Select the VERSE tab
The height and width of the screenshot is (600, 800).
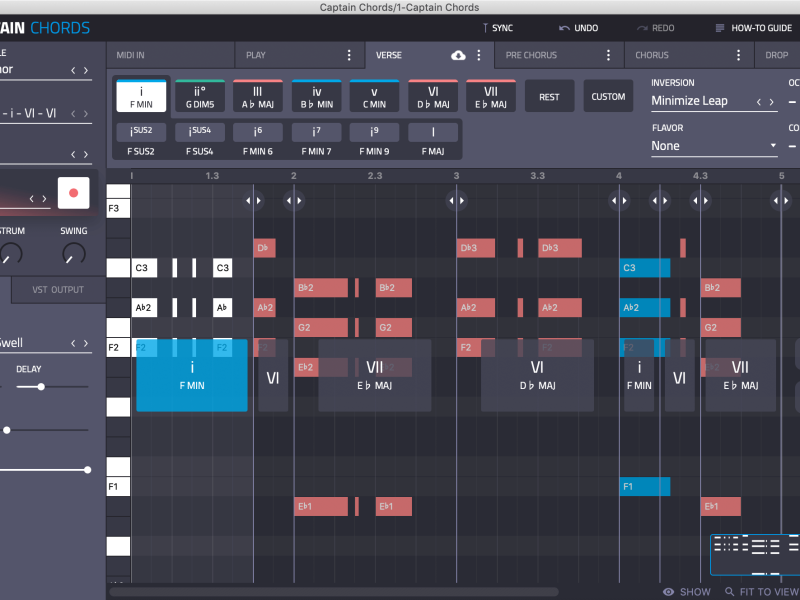pos(430,55)
